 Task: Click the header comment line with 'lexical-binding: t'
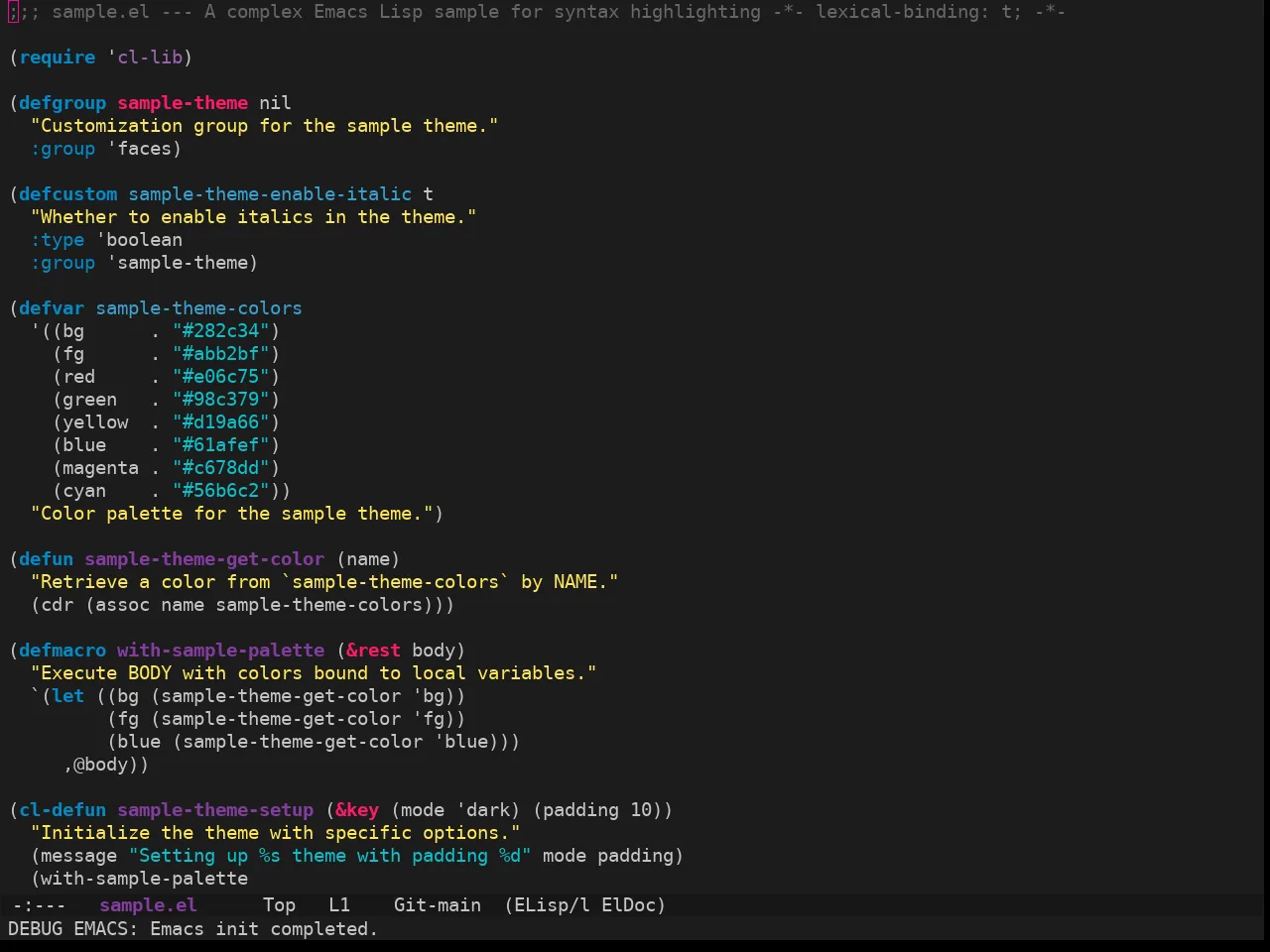(537, 12)
